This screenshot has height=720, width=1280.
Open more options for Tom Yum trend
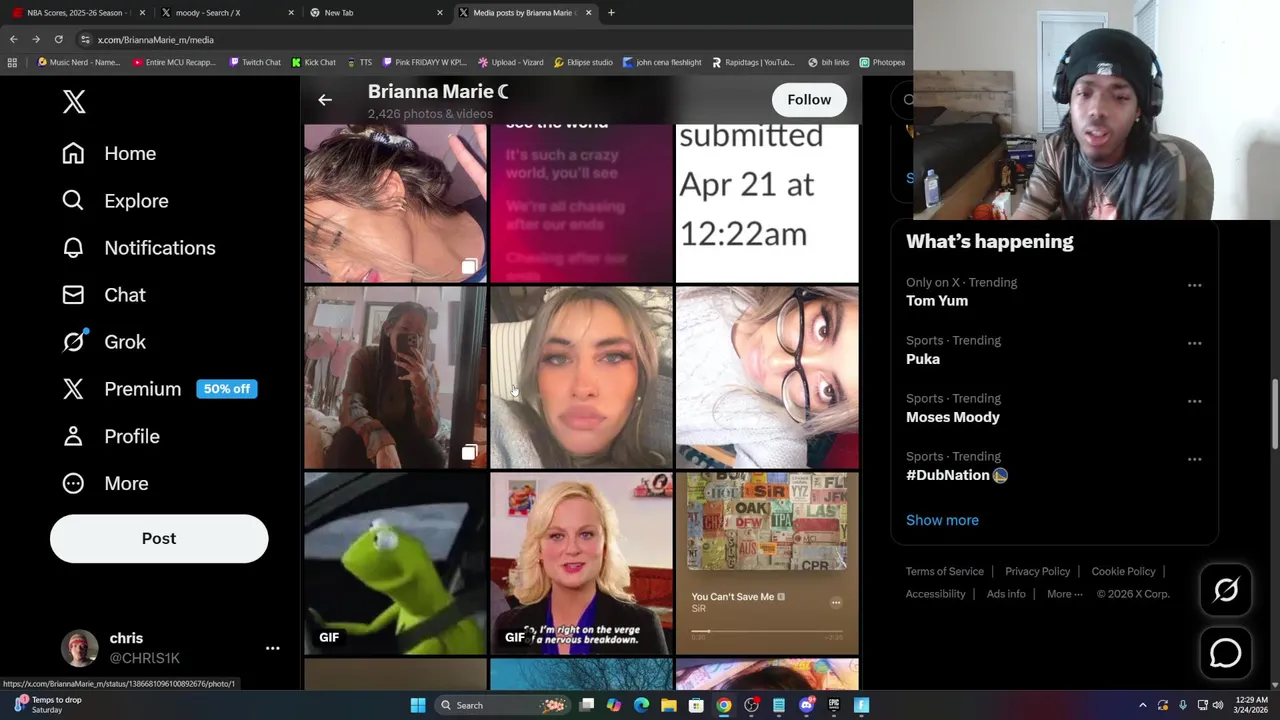[x=1194, y=285]
